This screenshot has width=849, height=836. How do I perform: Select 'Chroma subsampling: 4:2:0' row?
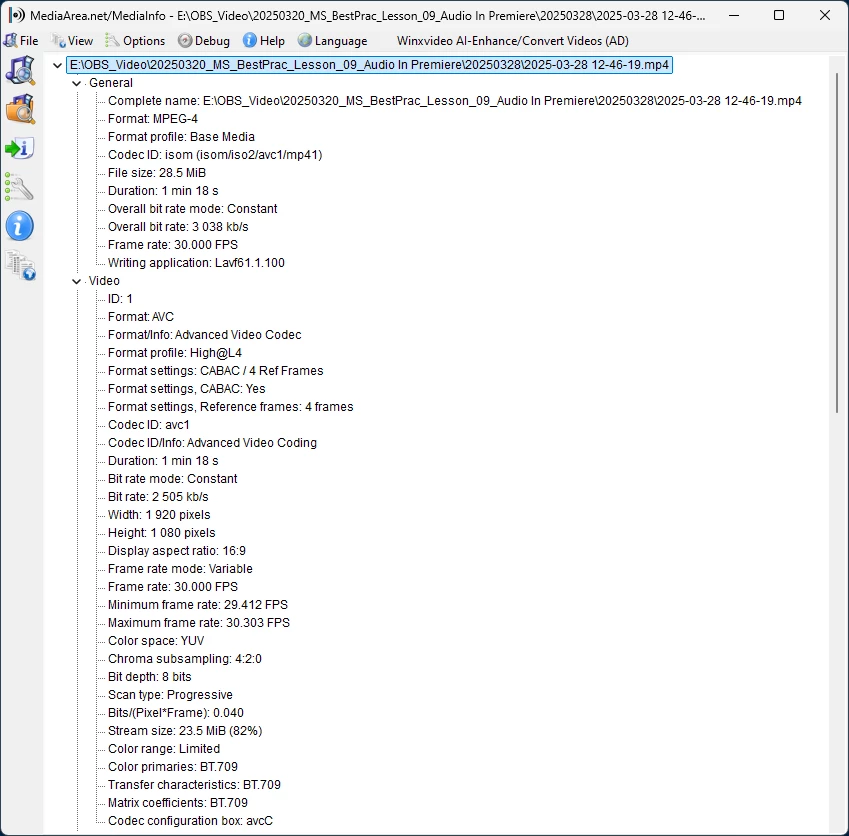185,658
